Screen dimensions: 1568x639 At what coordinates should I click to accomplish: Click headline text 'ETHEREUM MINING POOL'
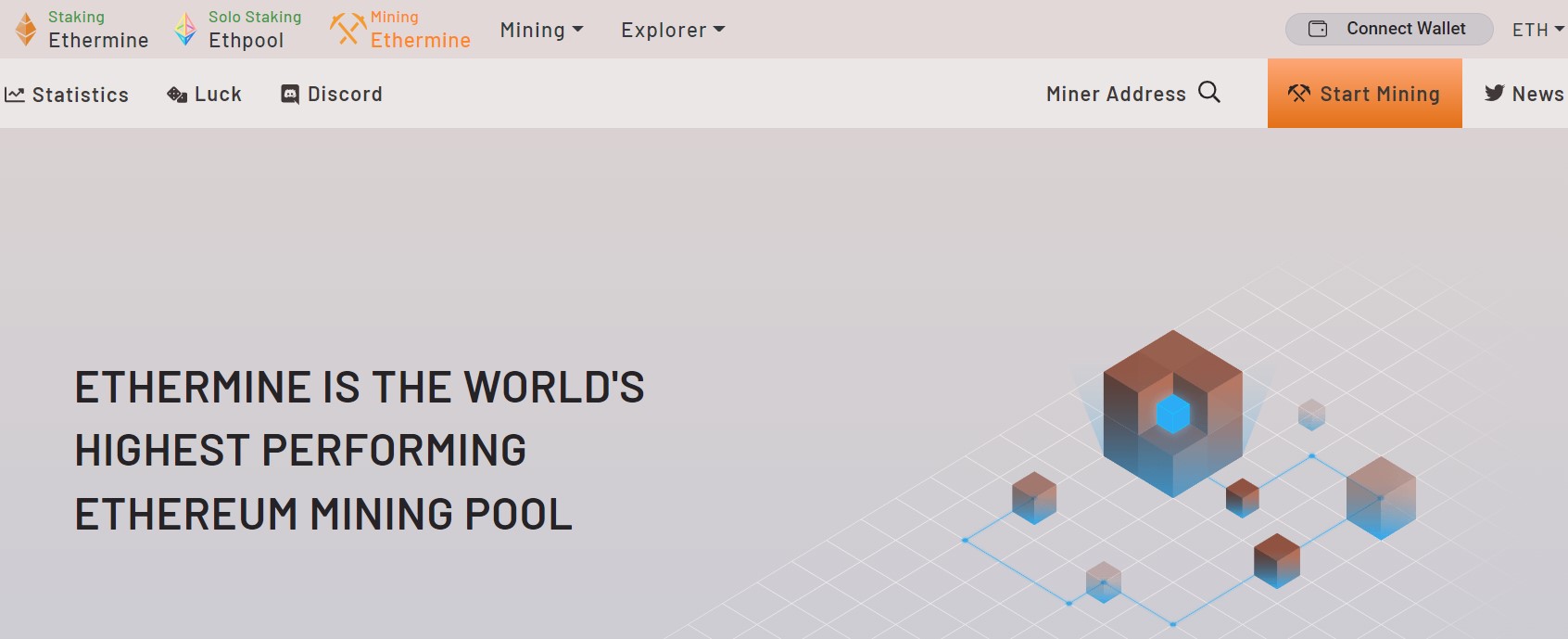(323, 515)
